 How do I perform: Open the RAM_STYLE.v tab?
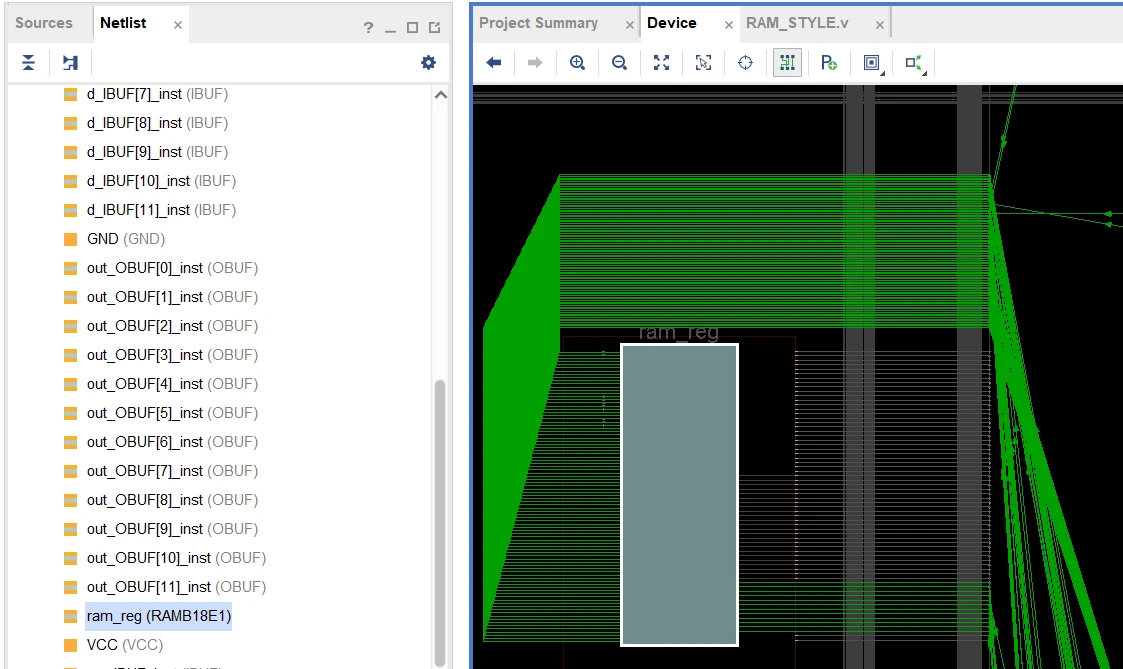point(797,23)
